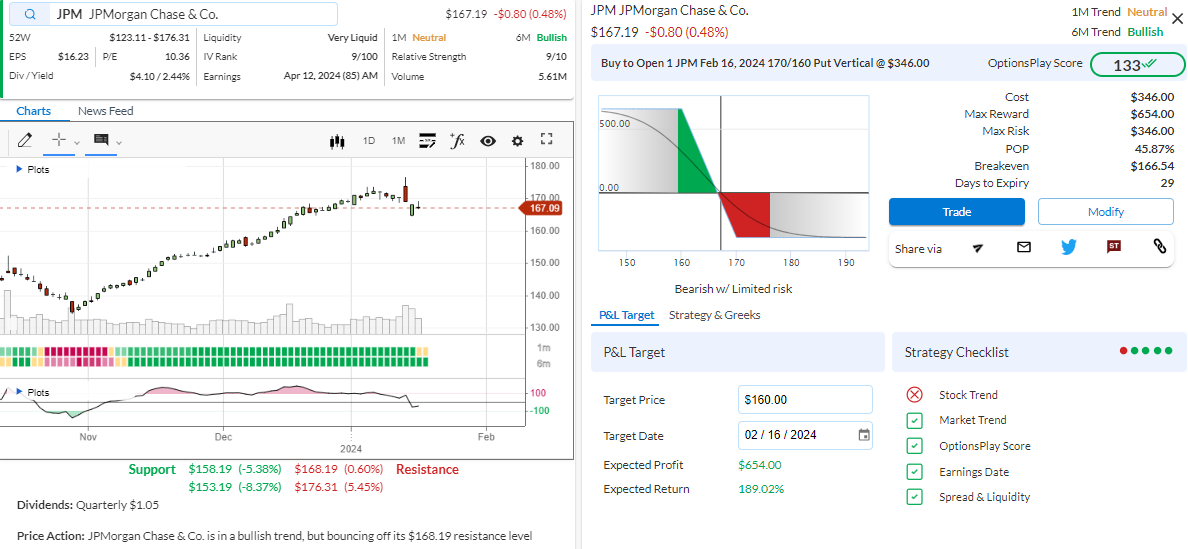Image resolution: width=1188 pixels, height=549 pixels.
Task: Toggle the Earnings Date checklist box
Action: click(914, 472)
